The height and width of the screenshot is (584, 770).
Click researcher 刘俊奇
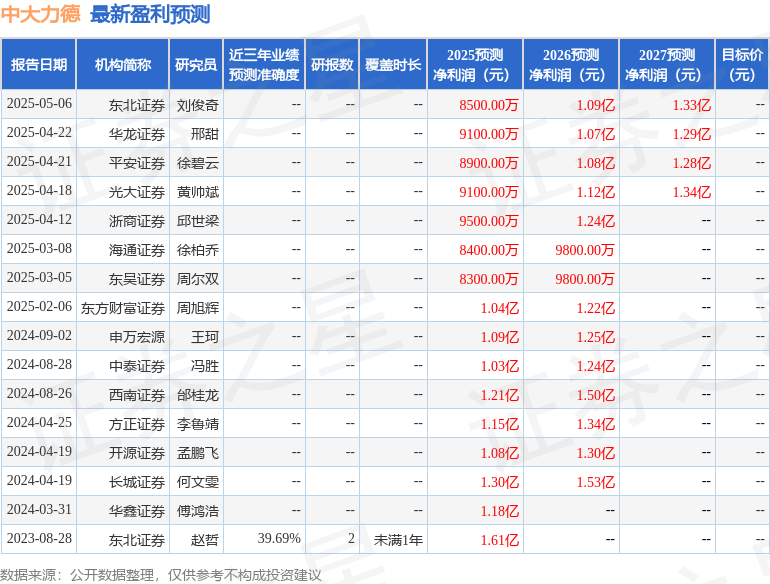click(197, 105)
